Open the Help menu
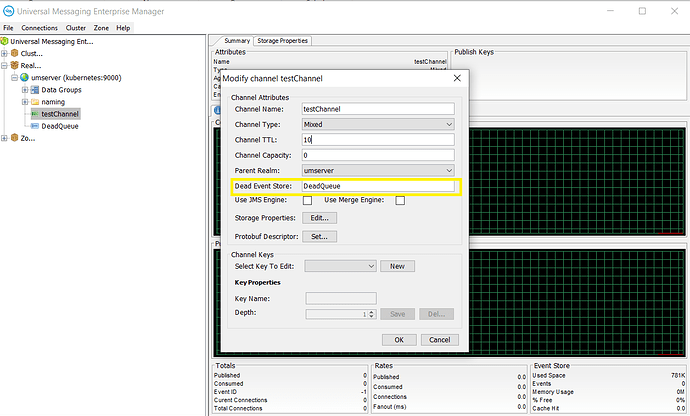690x416 pixels. coord(123,28)
